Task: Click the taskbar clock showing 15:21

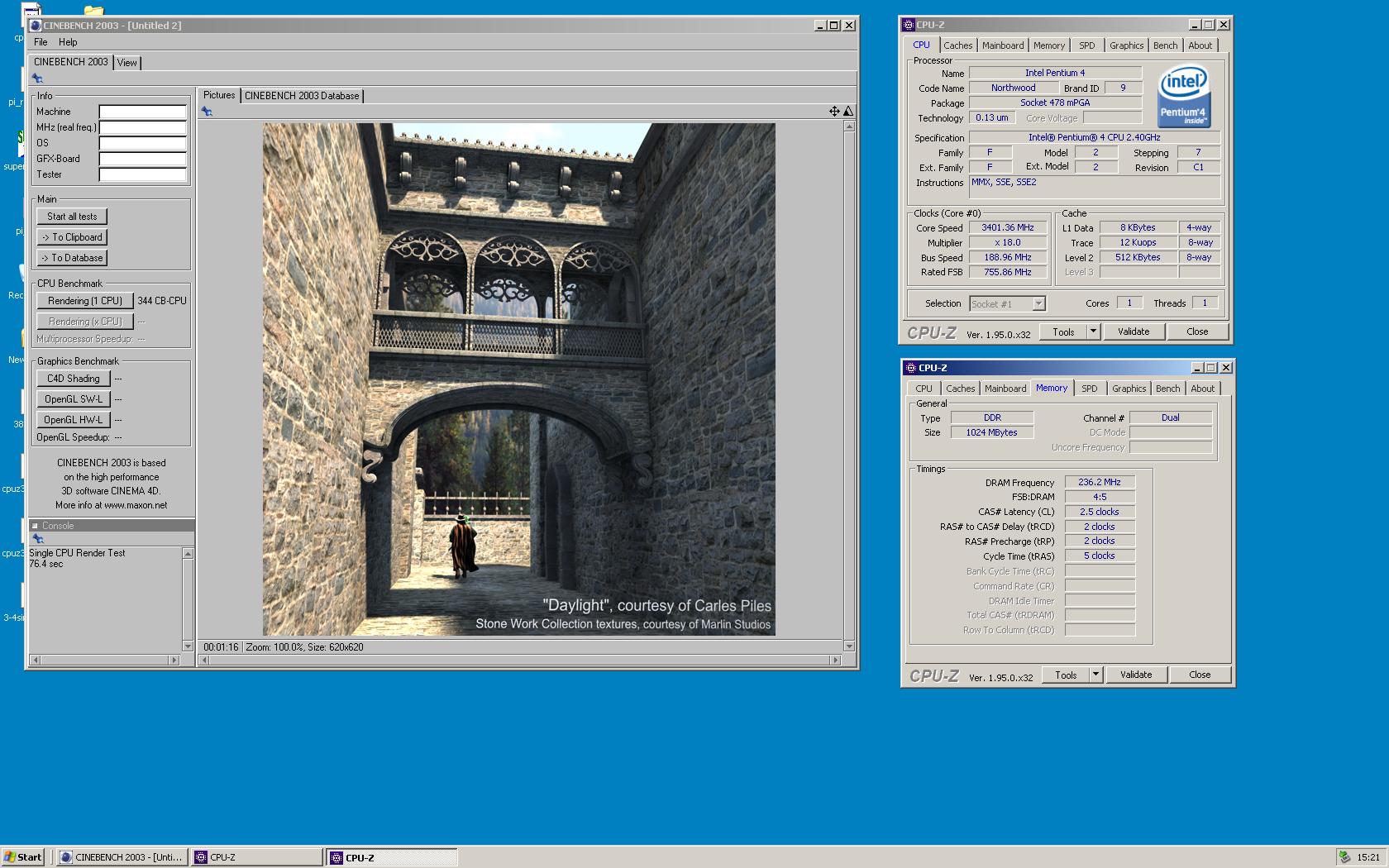Action: 1368,857
